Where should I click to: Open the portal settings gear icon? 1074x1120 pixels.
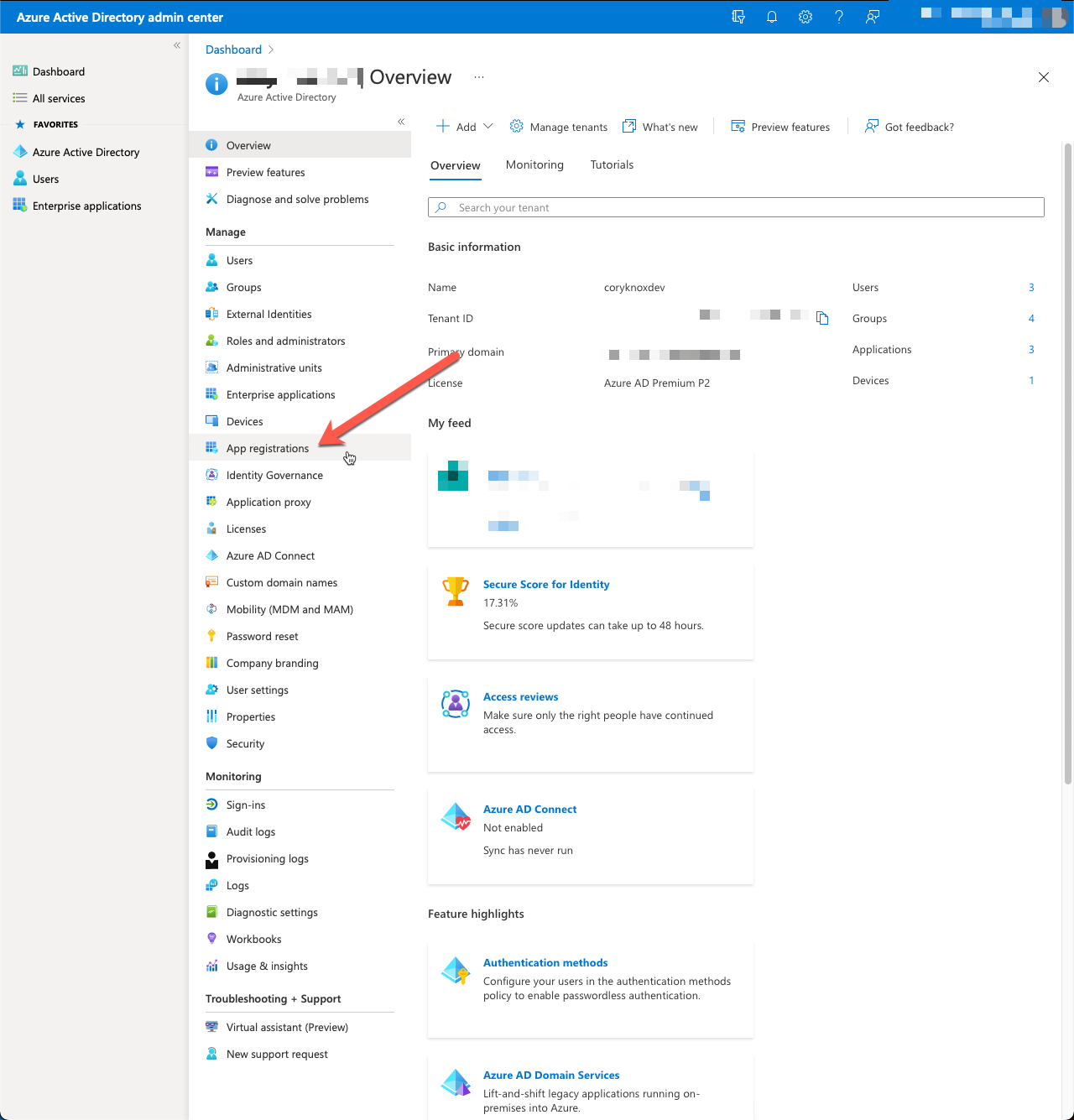pyautogui.click(x=805, y=17)
